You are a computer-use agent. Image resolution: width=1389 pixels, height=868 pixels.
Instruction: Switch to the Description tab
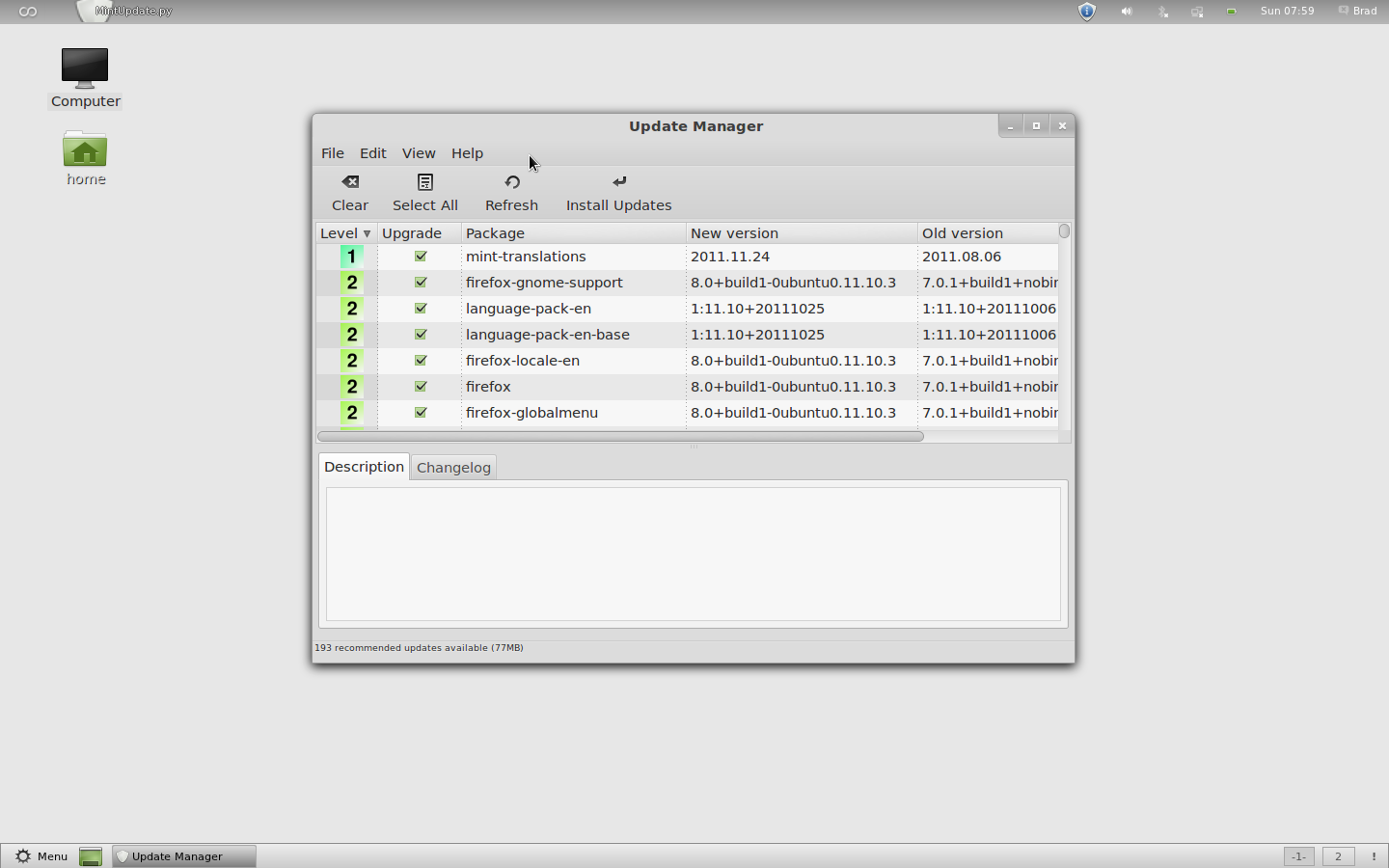pyautogui.click(x=364, y=467)
